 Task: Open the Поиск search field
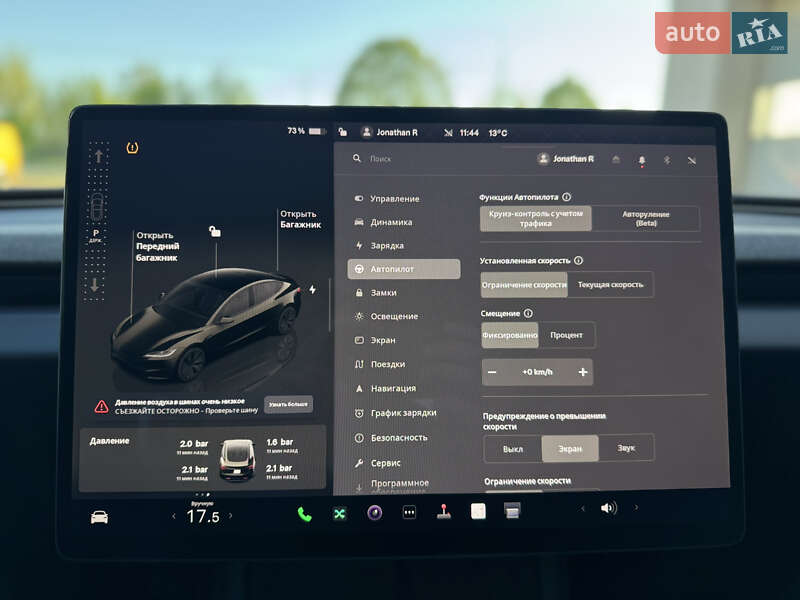point(372,158)
